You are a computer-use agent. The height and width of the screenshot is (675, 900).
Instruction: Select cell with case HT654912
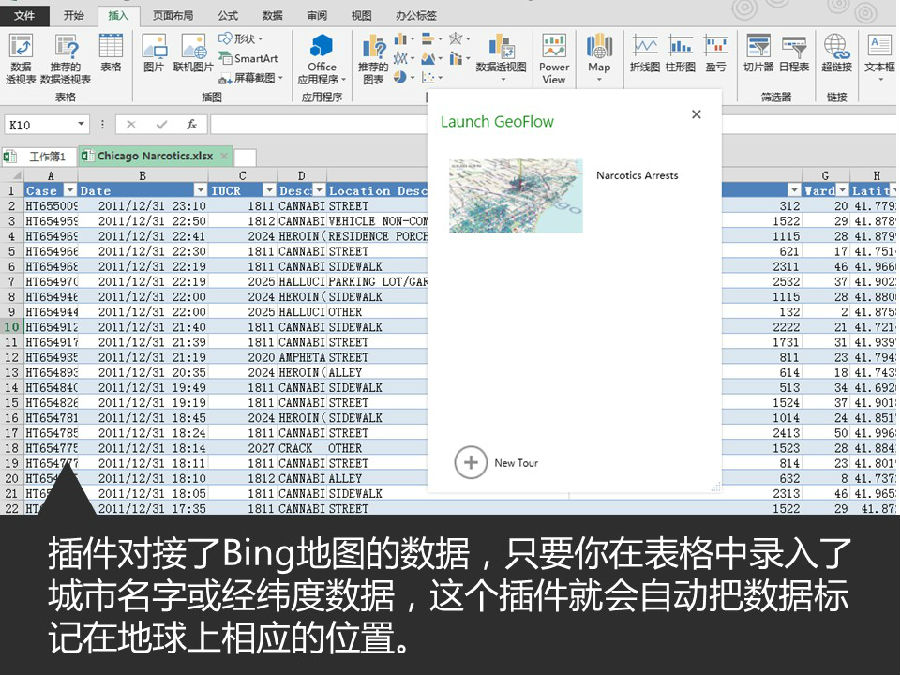pos(50,327)
